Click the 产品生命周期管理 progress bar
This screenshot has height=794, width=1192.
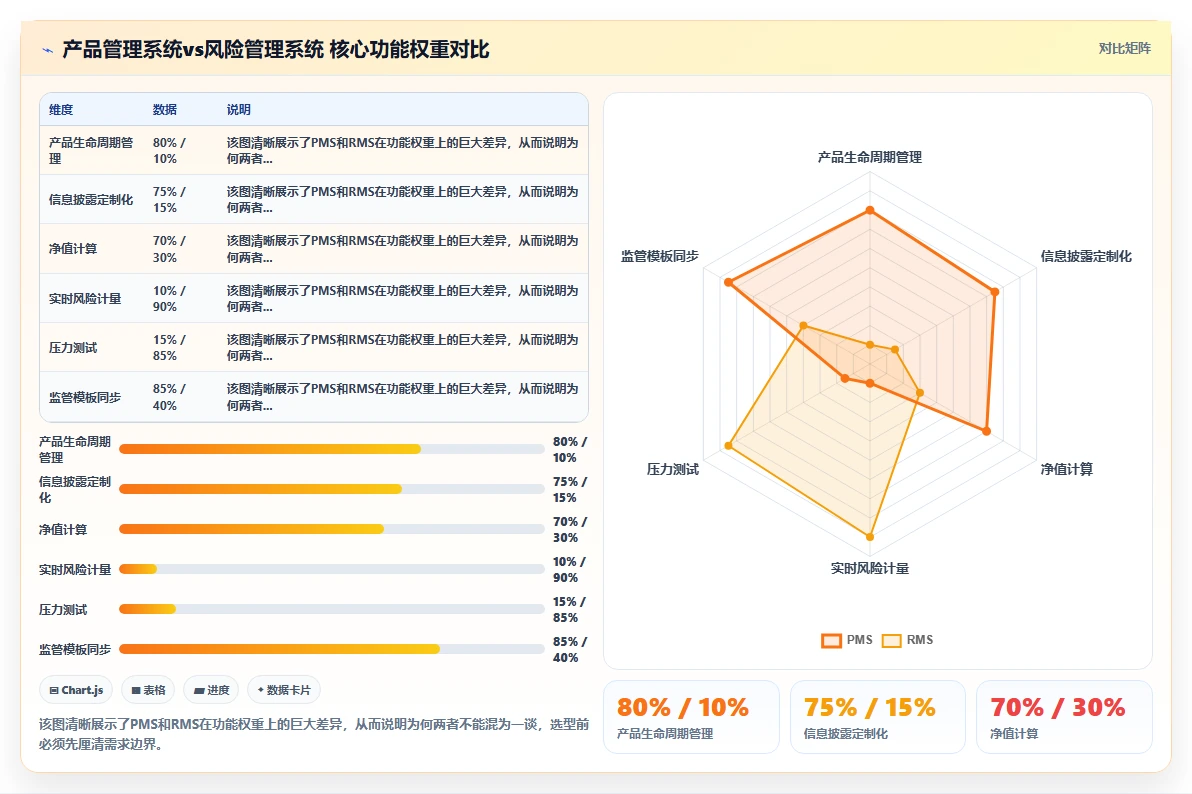[x=331, y=449]
